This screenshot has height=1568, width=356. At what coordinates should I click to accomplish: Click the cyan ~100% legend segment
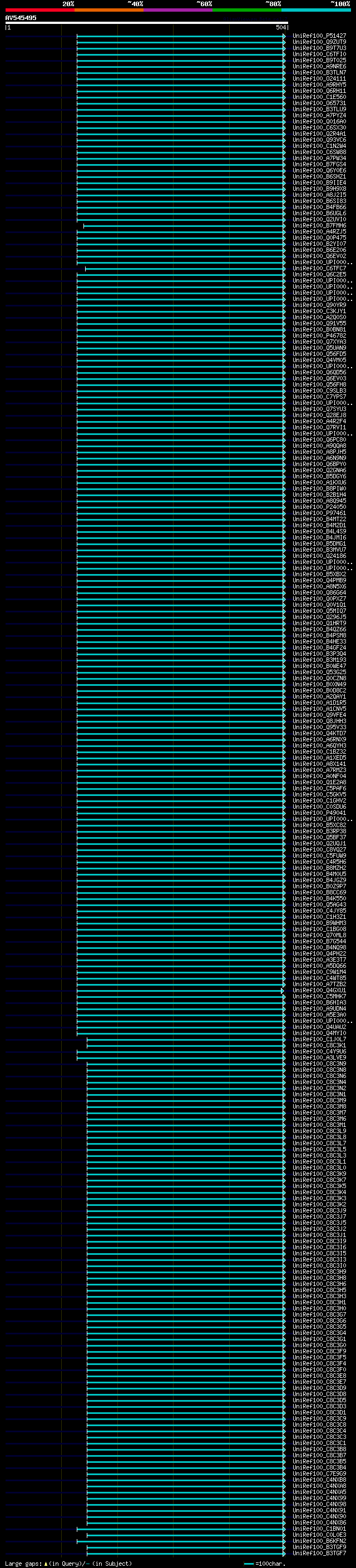[x=316, y=10]
